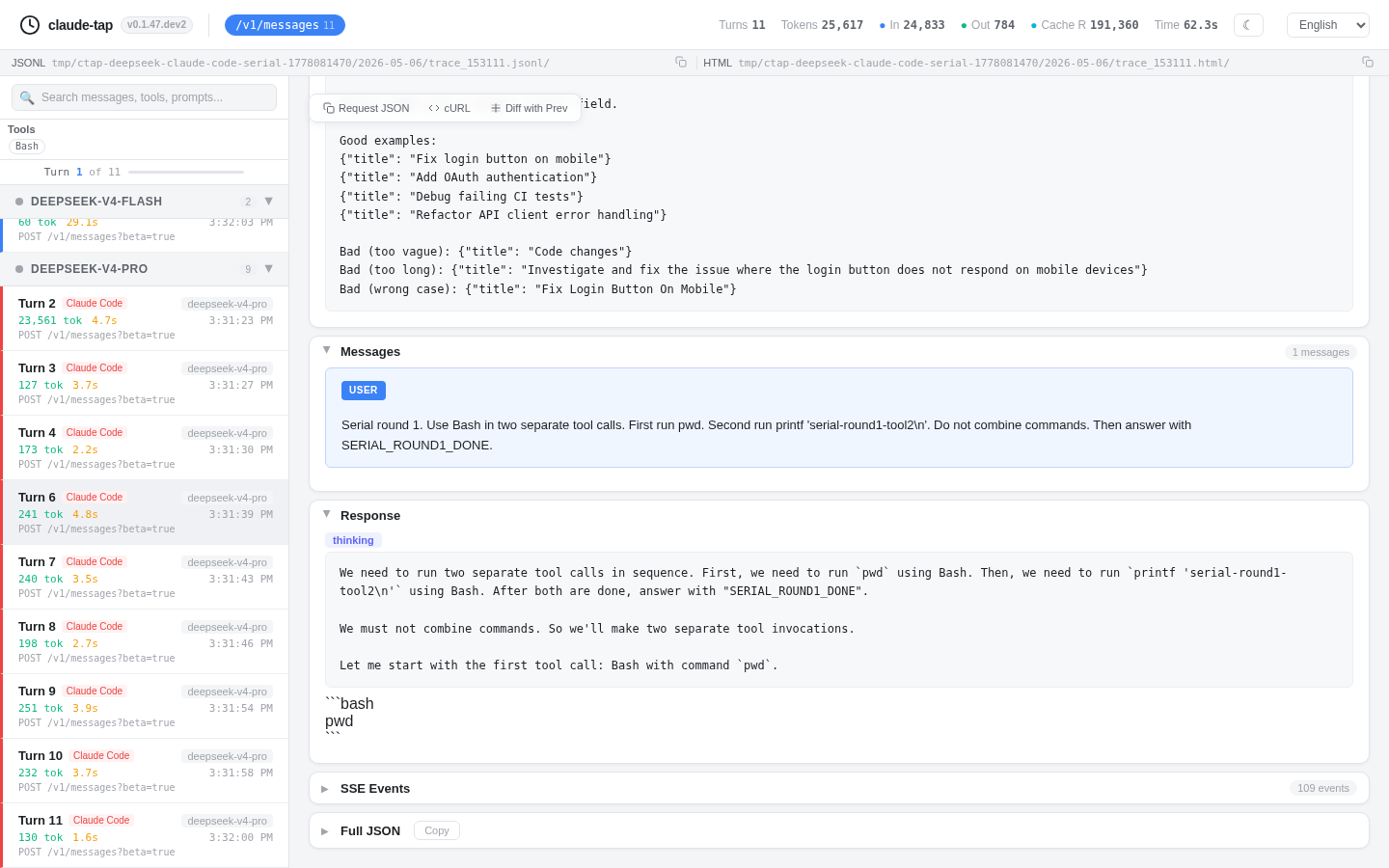Copy the JSONL trace path
This screenshot has height=868, width=1389.
681,62
